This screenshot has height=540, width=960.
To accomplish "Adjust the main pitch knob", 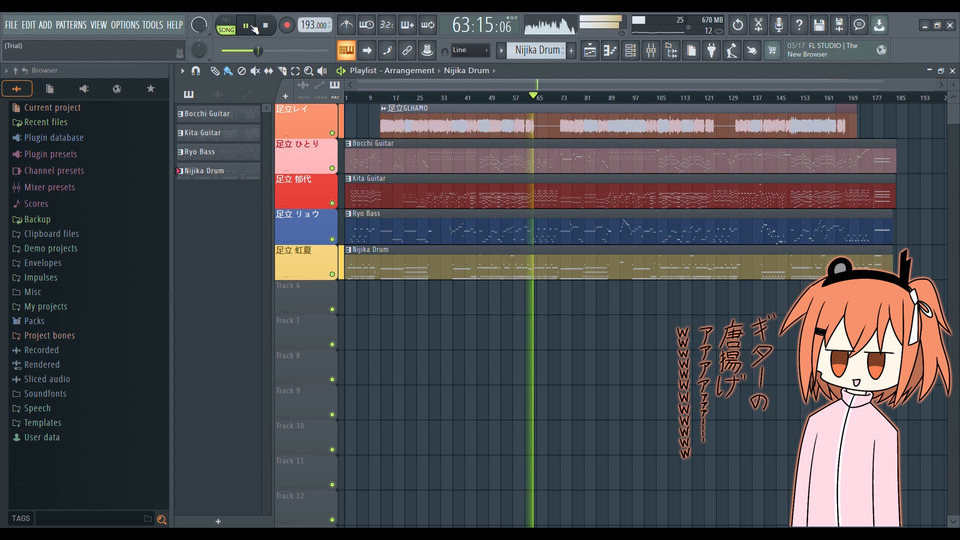I will (199, 50).
